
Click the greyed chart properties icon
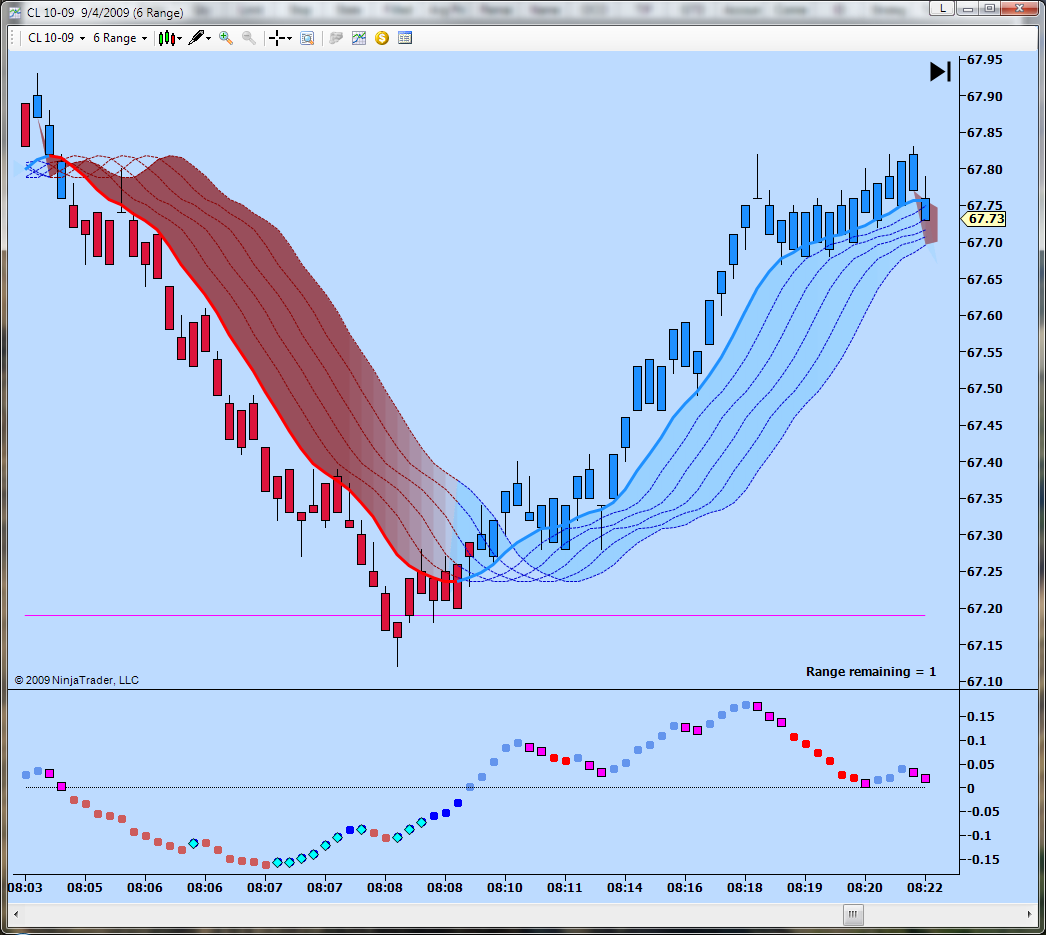coord(336,38)
